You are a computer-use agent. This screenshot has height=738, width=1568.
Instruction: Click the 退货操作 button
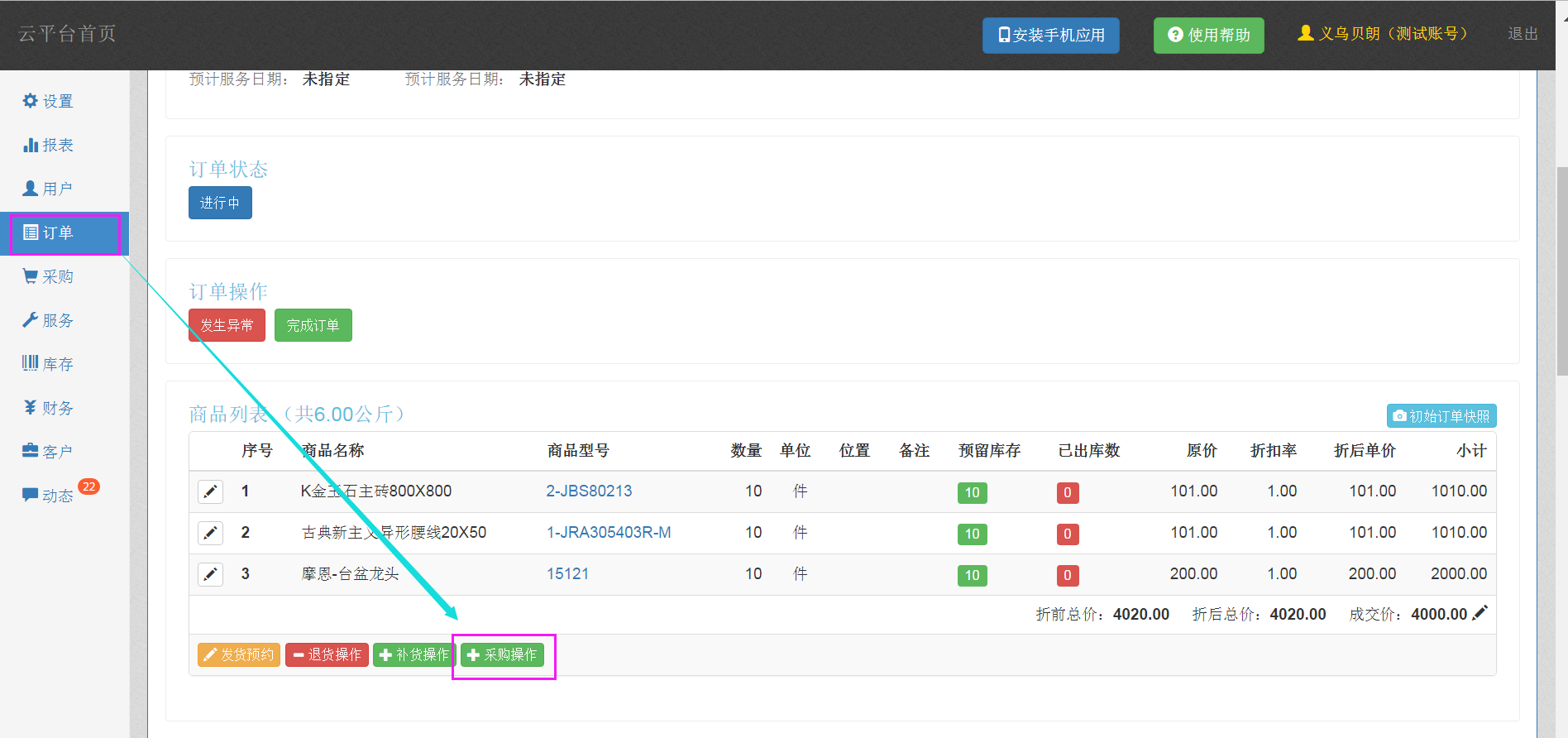(x=327, y=654)
